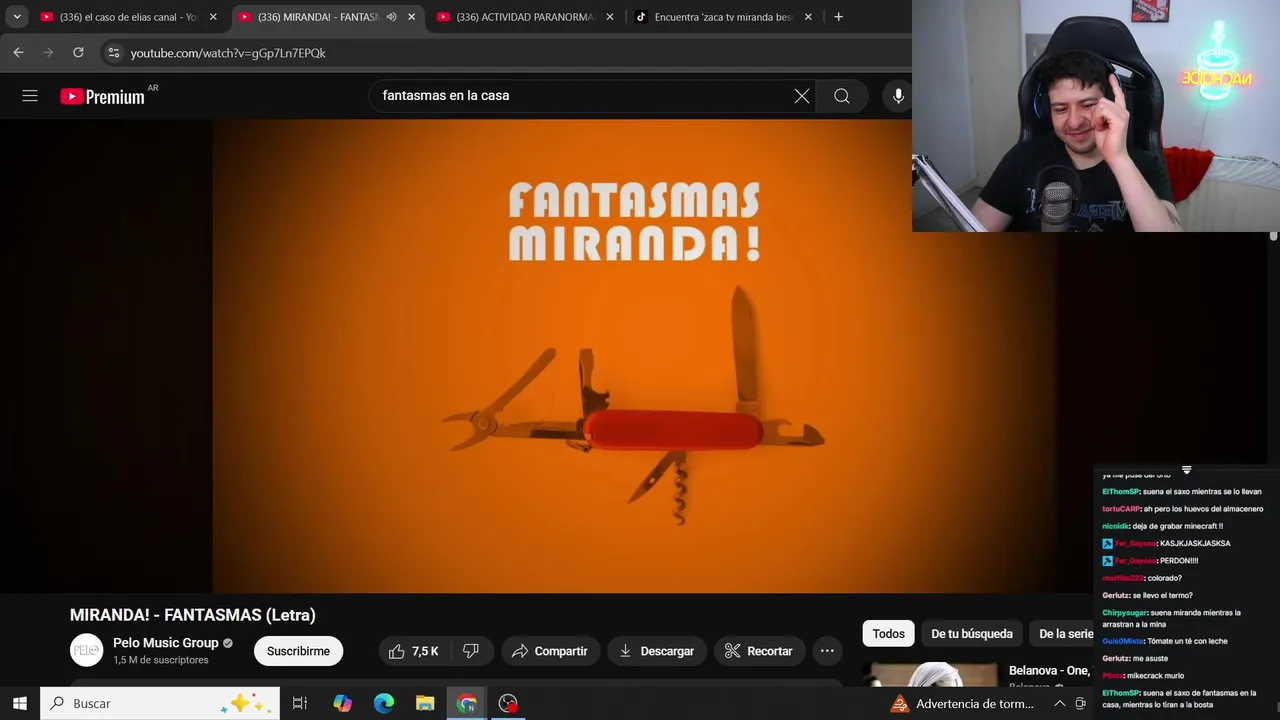Close the MIRANDA! - FANTASMAS tab
Screen dimensions: 1280x720
point(411,17)
